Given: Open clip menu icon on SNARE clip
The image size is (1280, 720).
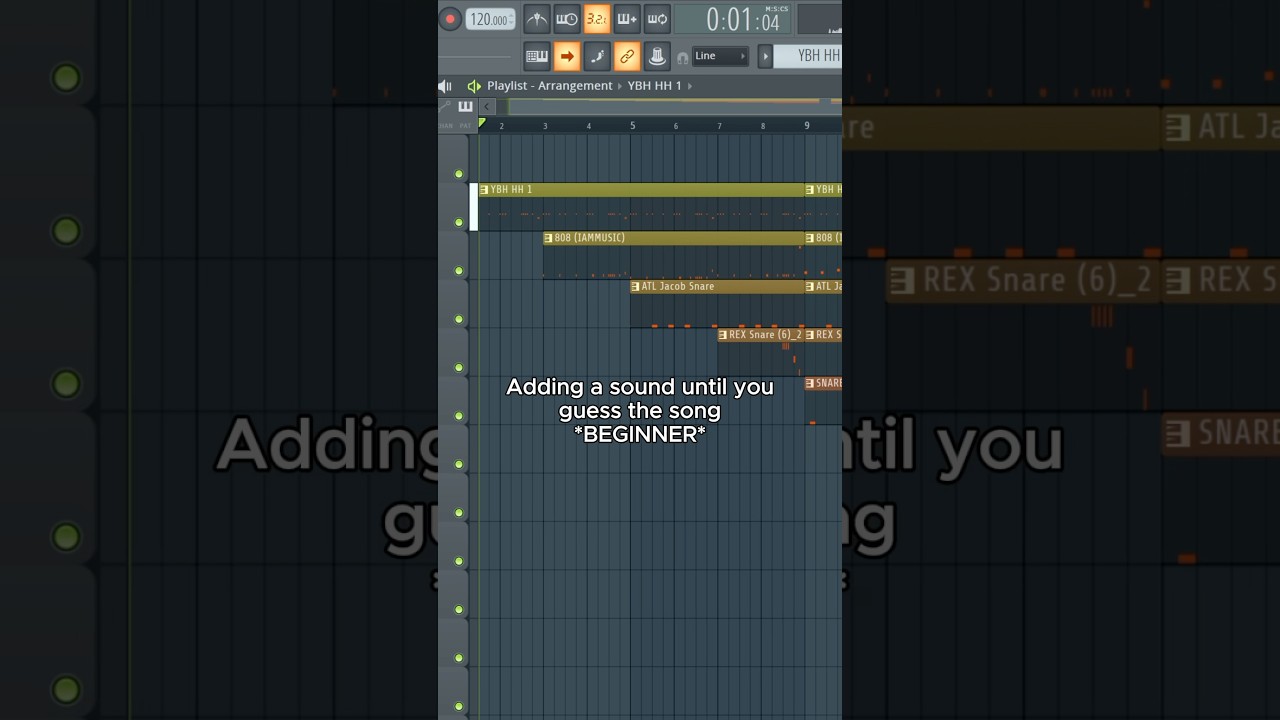Looking at the screenshot, I should (x=810, y=383).
